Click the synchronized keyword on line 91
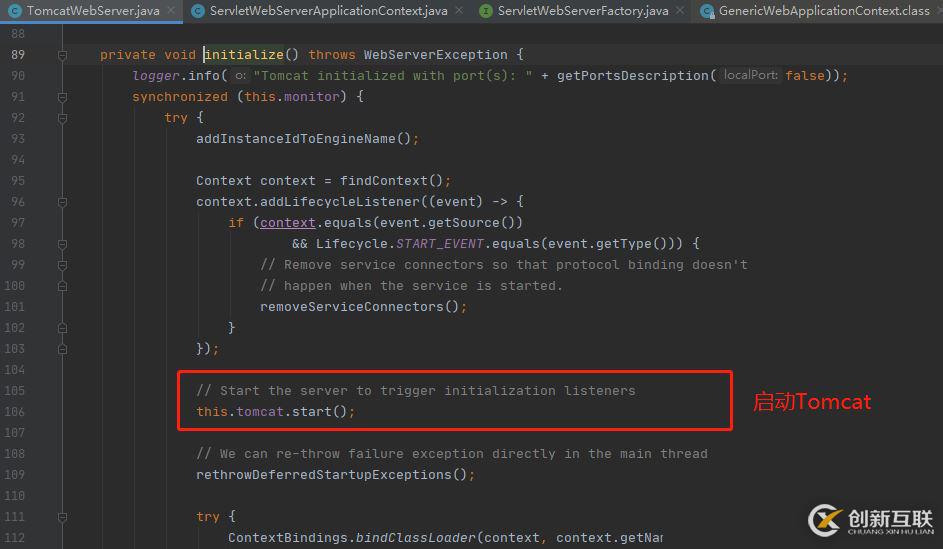Image resolution: width=943 pixels, height=549 pixels. point(180,97)
